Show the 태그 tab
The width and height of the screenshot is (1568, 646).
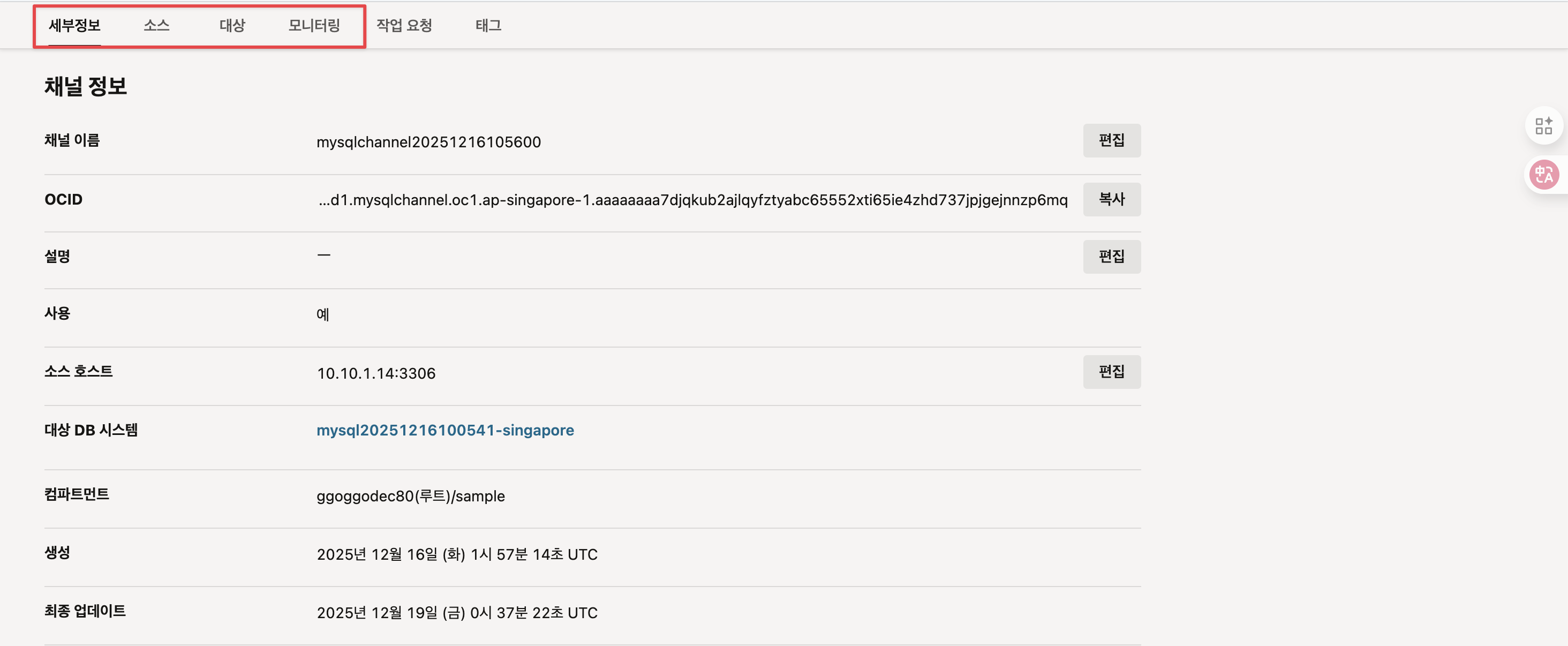pos(488,26)
